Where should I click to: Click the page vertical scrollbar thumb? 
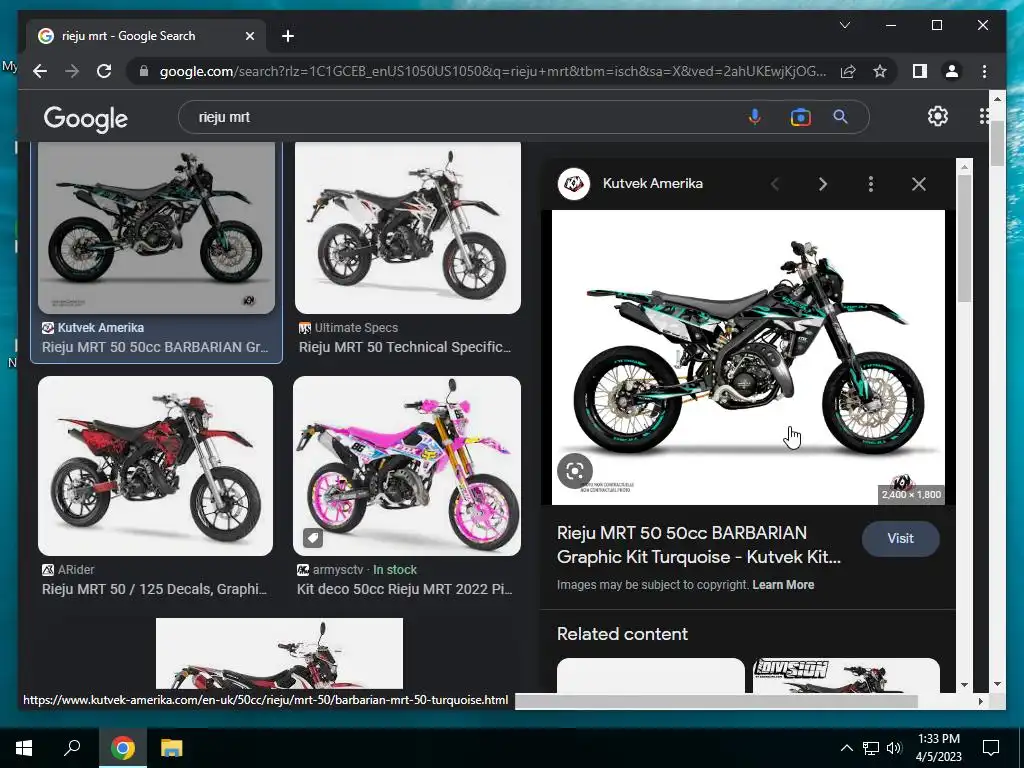[997, 144]
